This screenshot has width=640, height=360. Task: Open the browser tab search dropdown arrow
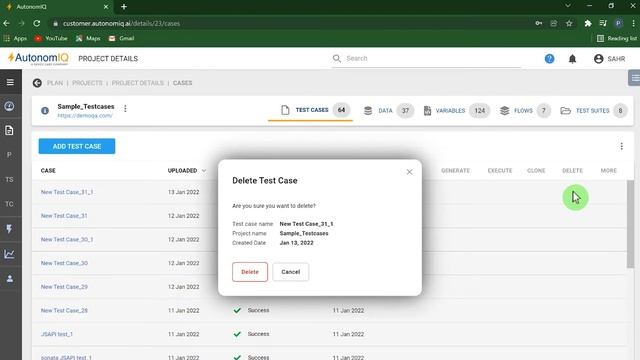567,6
